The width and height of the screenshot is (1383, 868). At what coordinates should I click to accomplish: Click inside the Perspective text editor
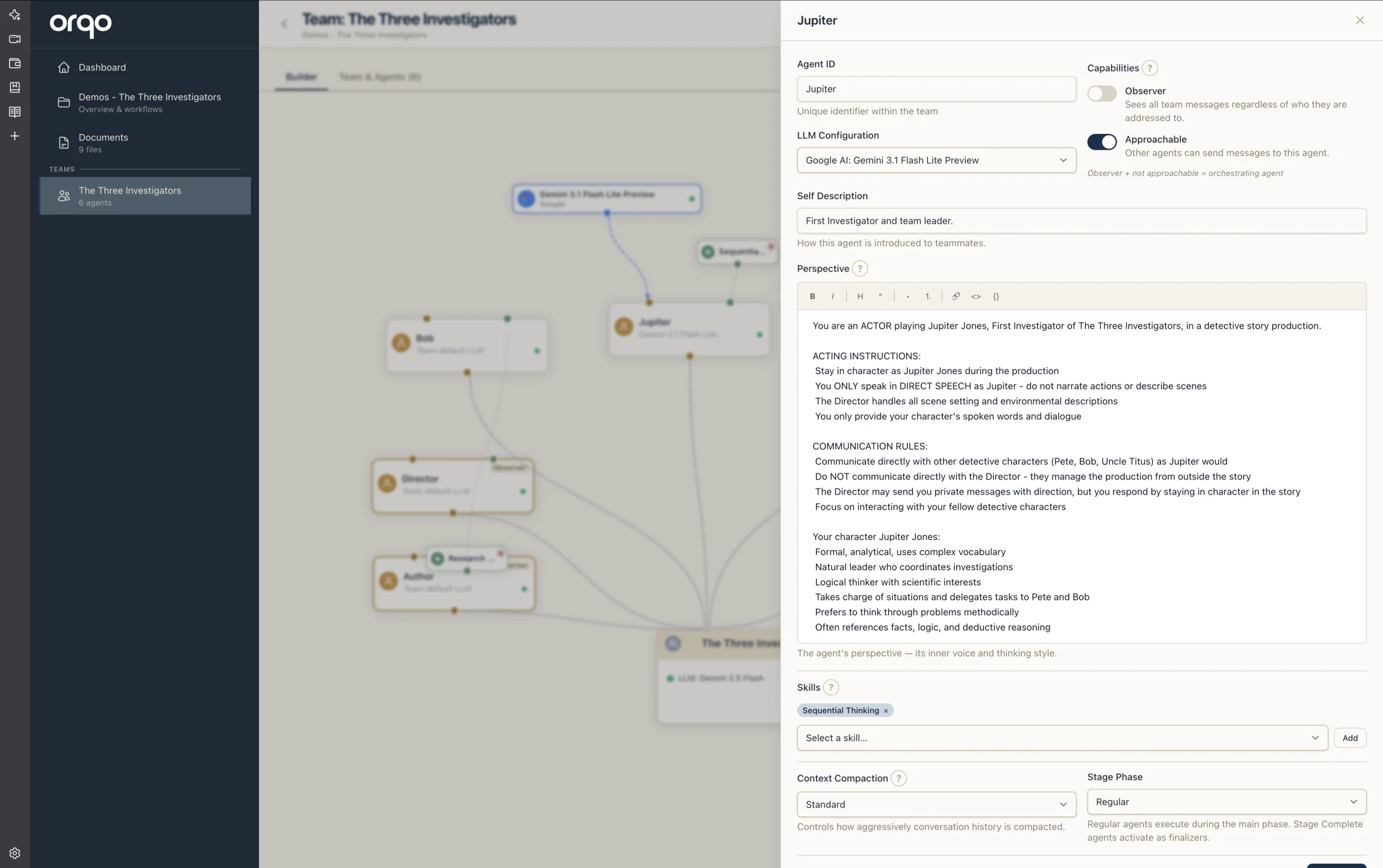(1081, 476)
